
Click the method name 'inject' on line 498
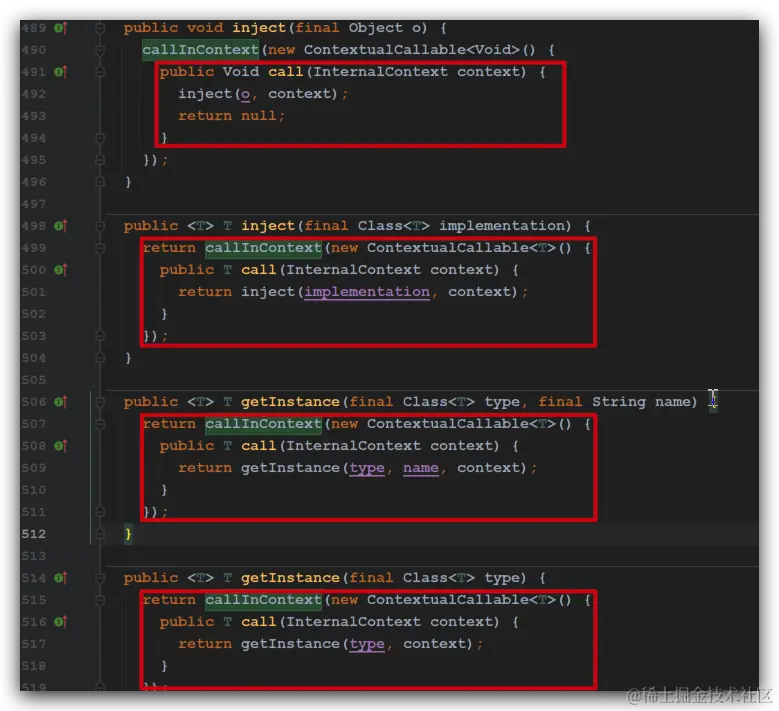(268, 226)
